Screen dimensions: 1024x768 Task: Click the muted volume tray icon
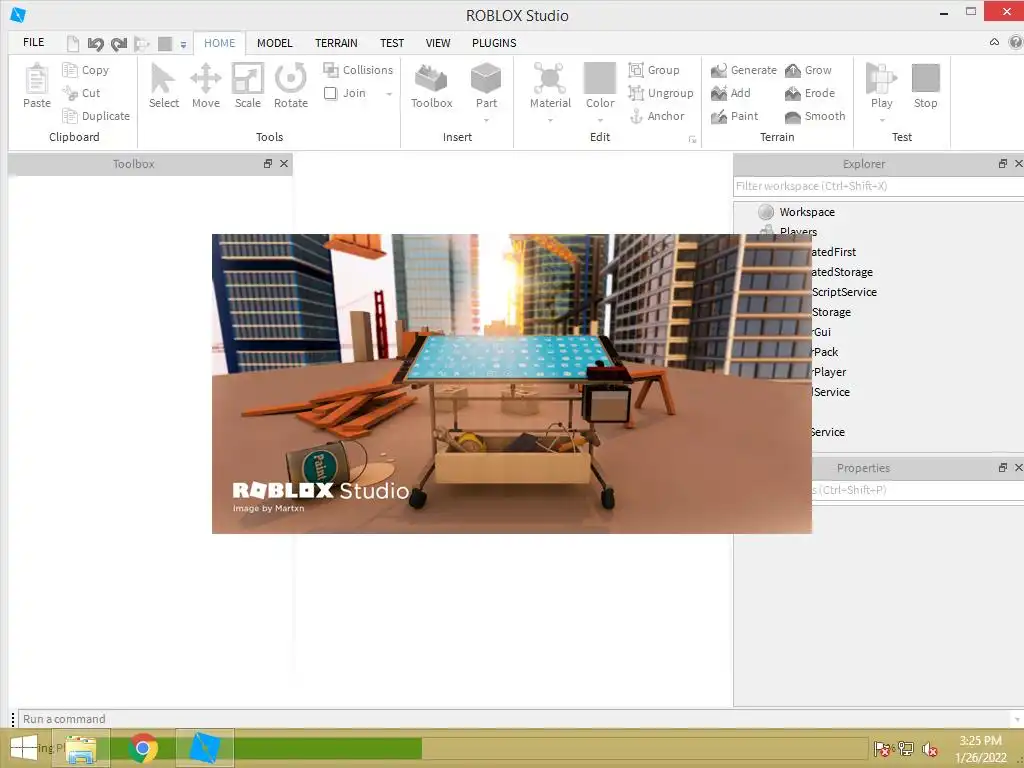click(x=929, y=749)
